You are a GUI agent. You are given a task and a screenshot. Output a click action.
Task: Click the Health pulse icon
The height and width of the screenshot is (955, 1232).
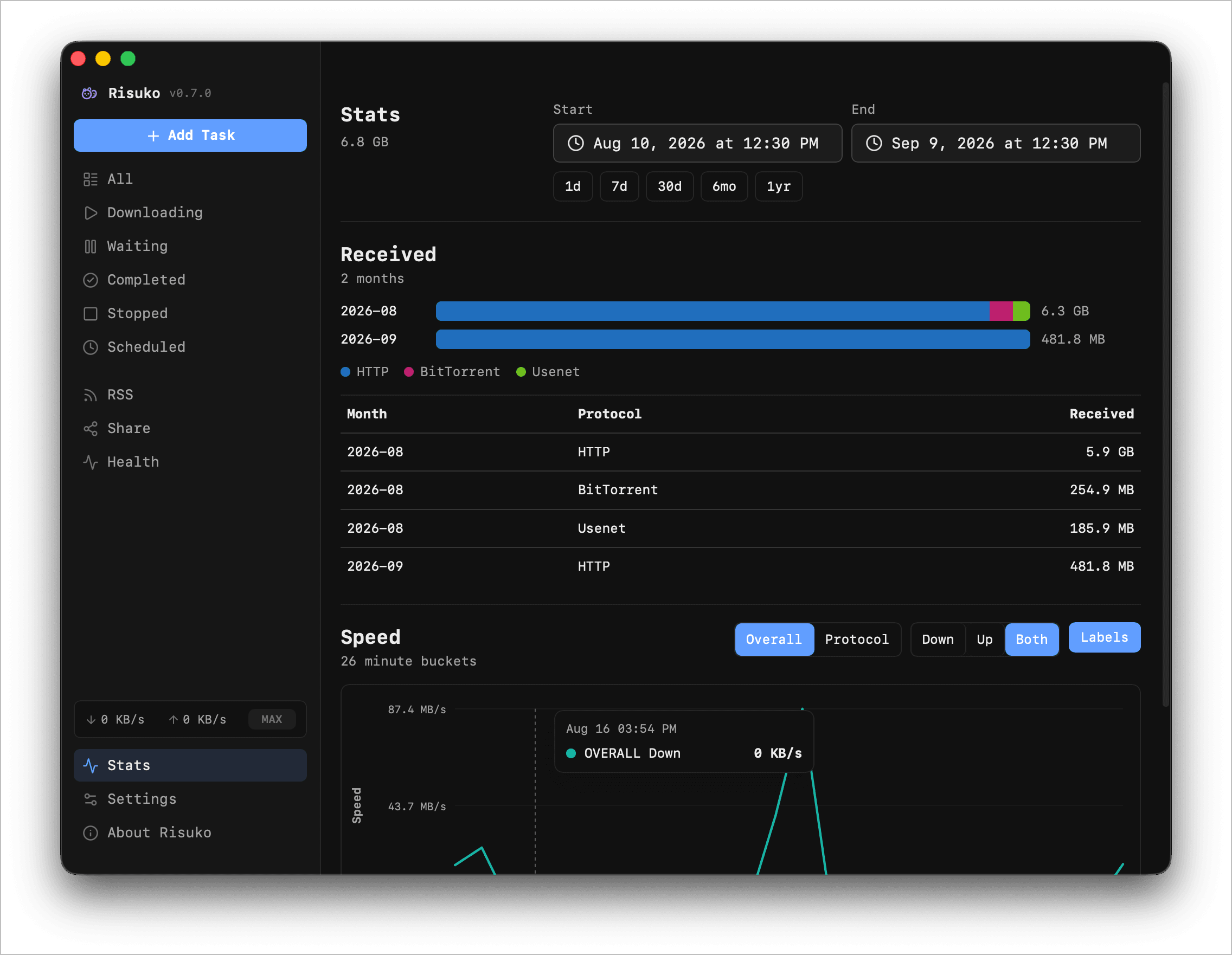click(90, 462)
